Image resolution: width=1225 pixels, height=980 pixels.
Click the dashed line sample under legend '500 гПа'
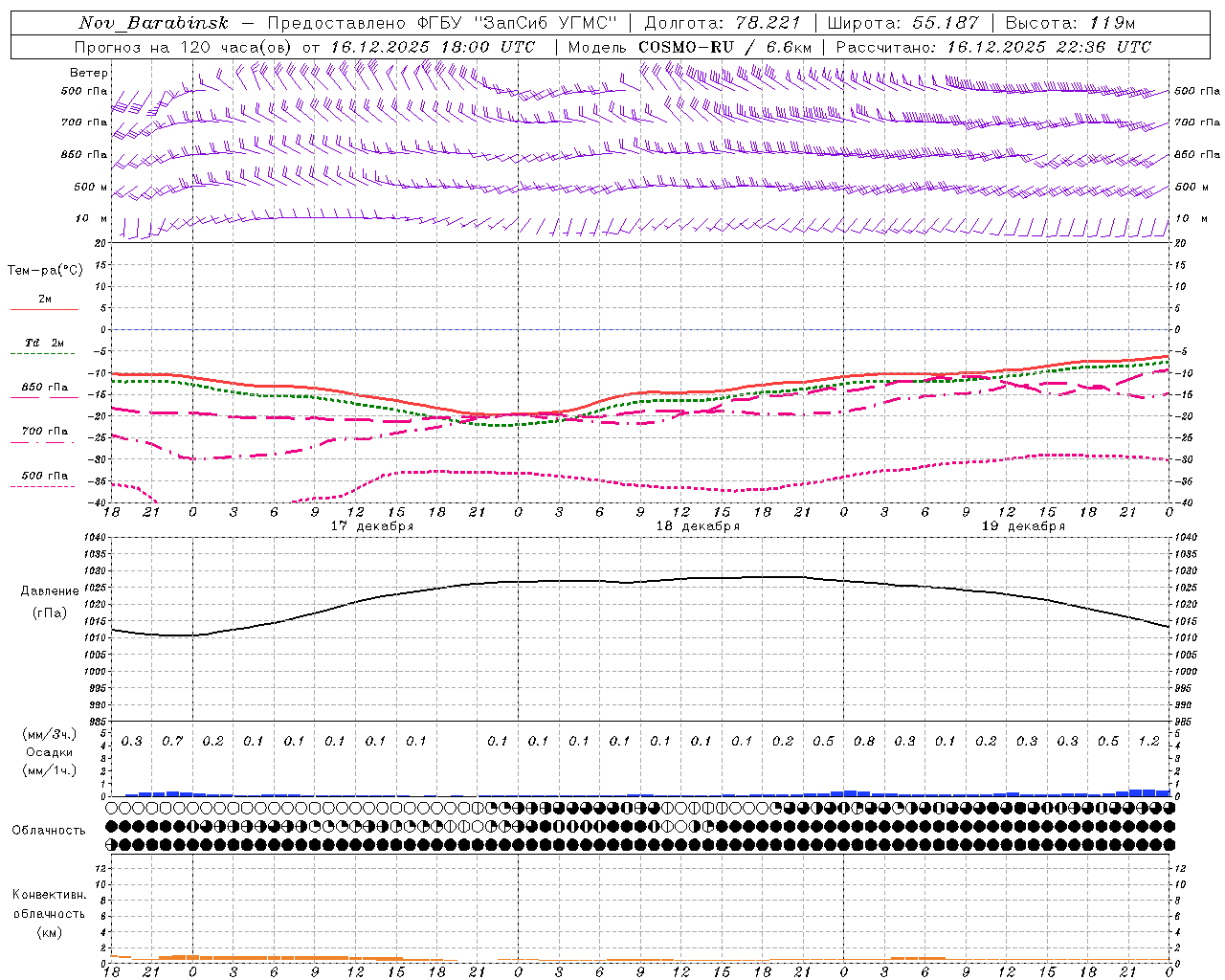43,487
